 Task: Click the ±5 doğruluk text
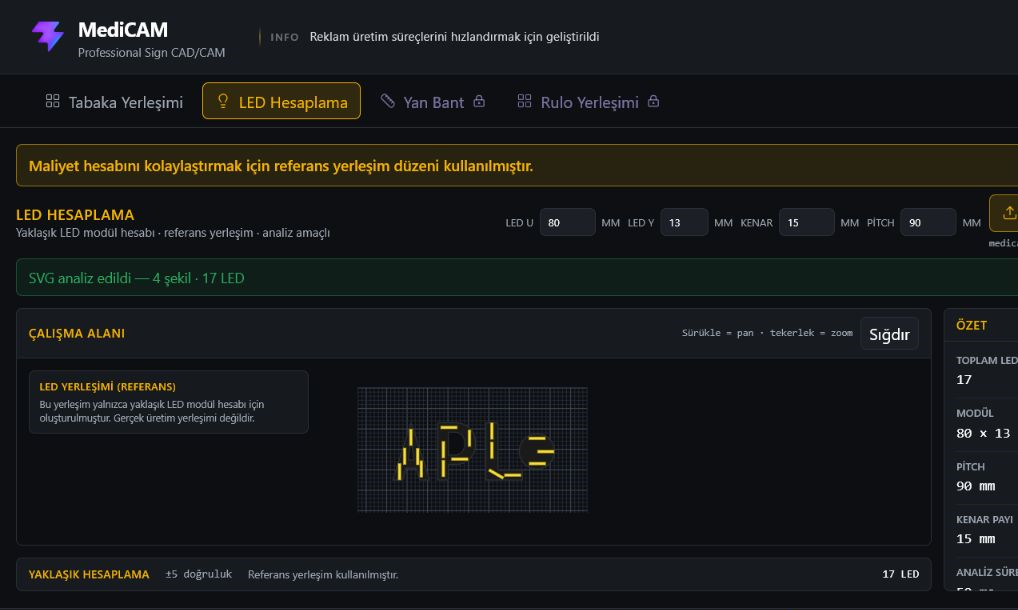coord(199,574)
